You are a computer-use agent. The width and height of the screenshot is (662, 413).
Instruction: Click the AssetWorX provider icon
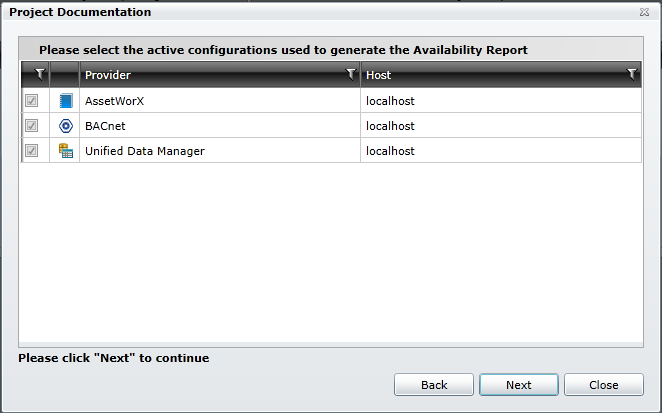point(66,101)
